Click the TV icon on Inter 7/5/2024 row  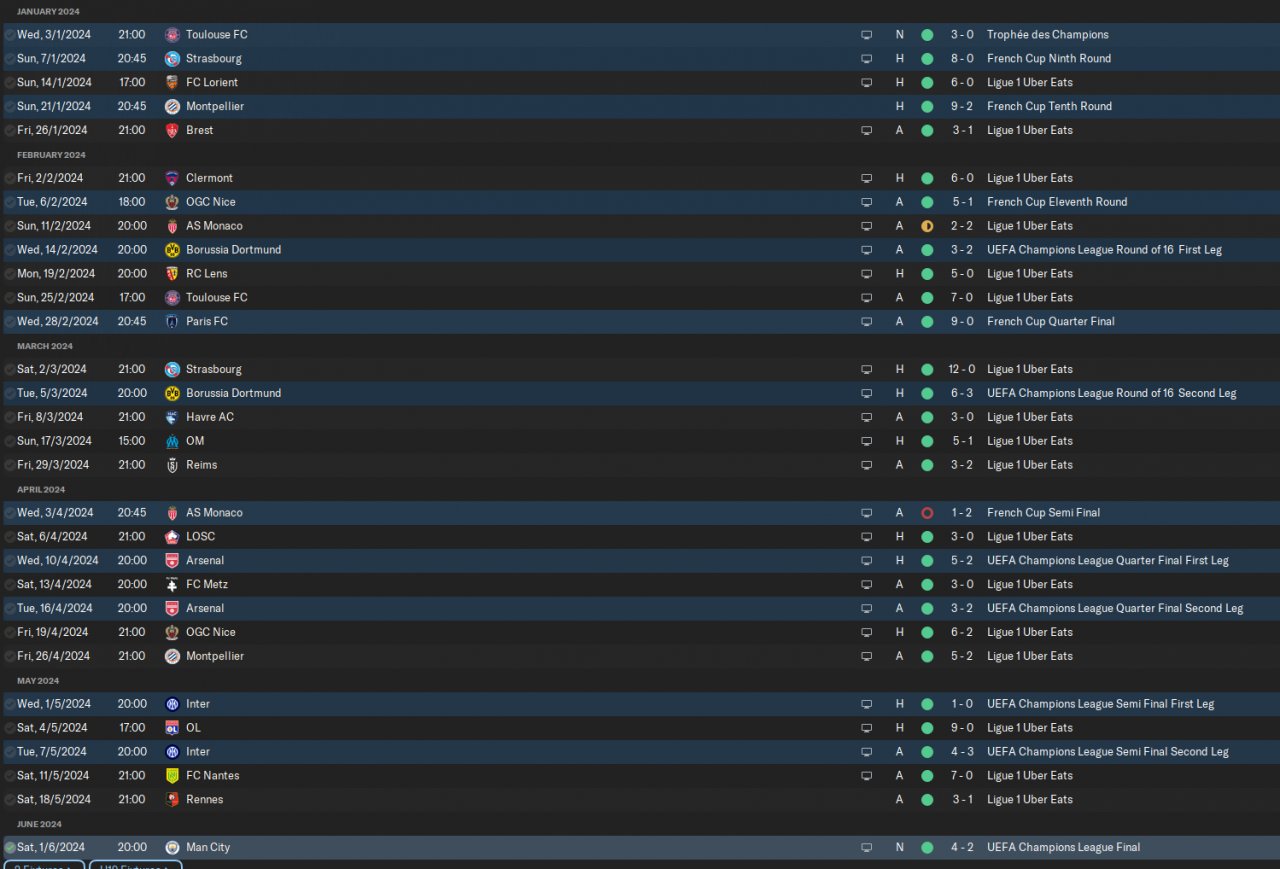click(867, 752)
